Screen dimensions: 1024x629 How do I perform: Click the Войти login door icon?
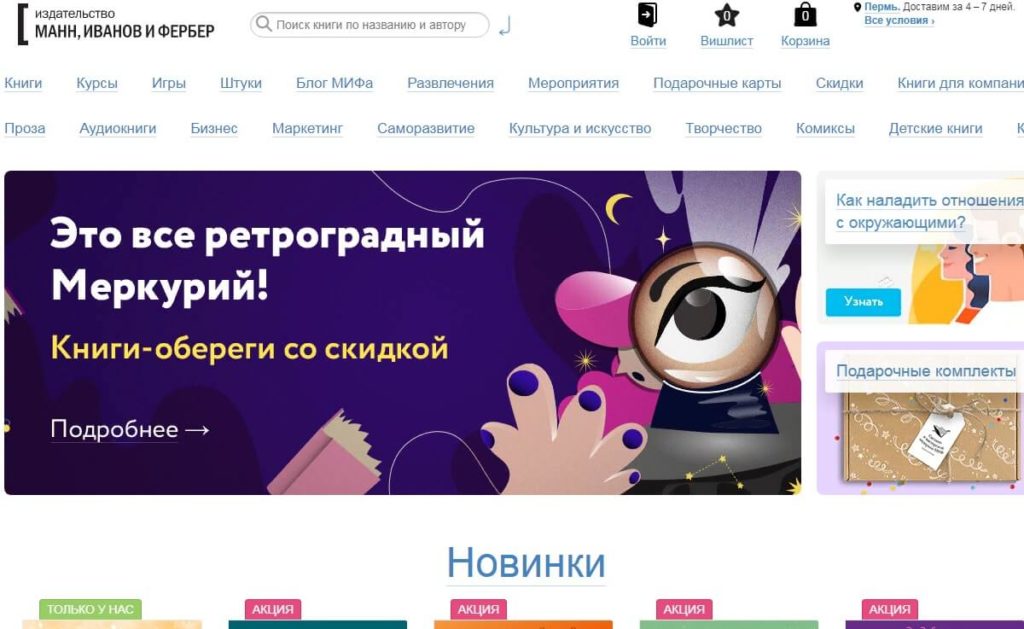pos(647,15)
